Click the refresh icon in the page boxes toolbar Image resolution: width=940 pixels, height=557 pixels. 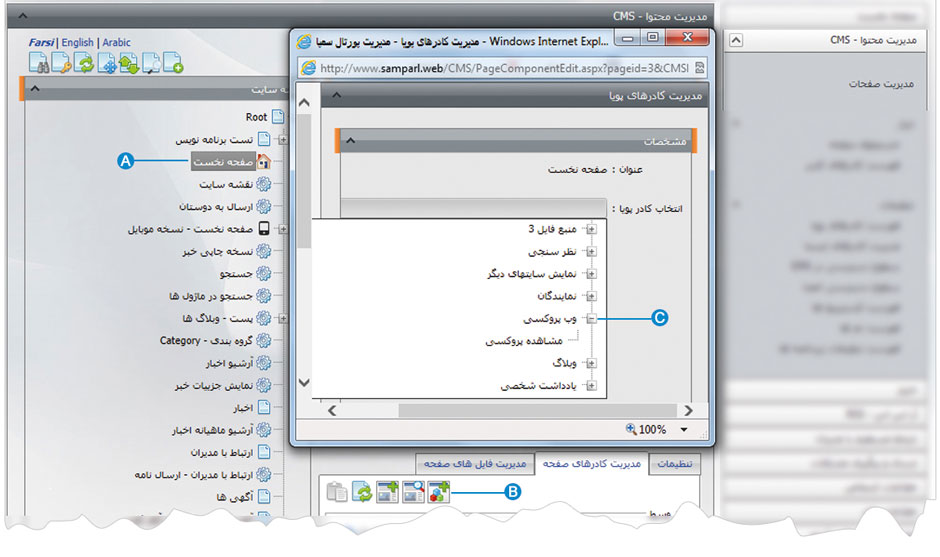363,492
